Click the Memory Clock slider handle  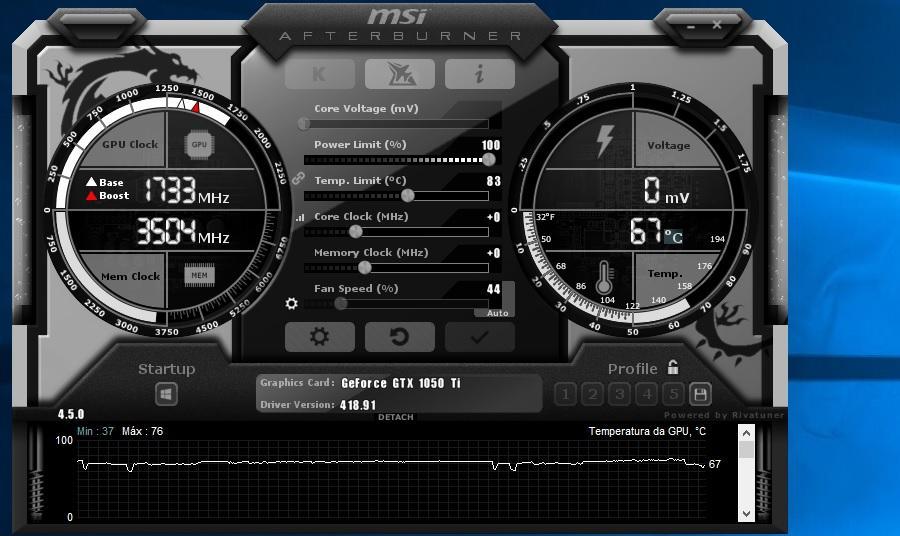coord(364,267)
